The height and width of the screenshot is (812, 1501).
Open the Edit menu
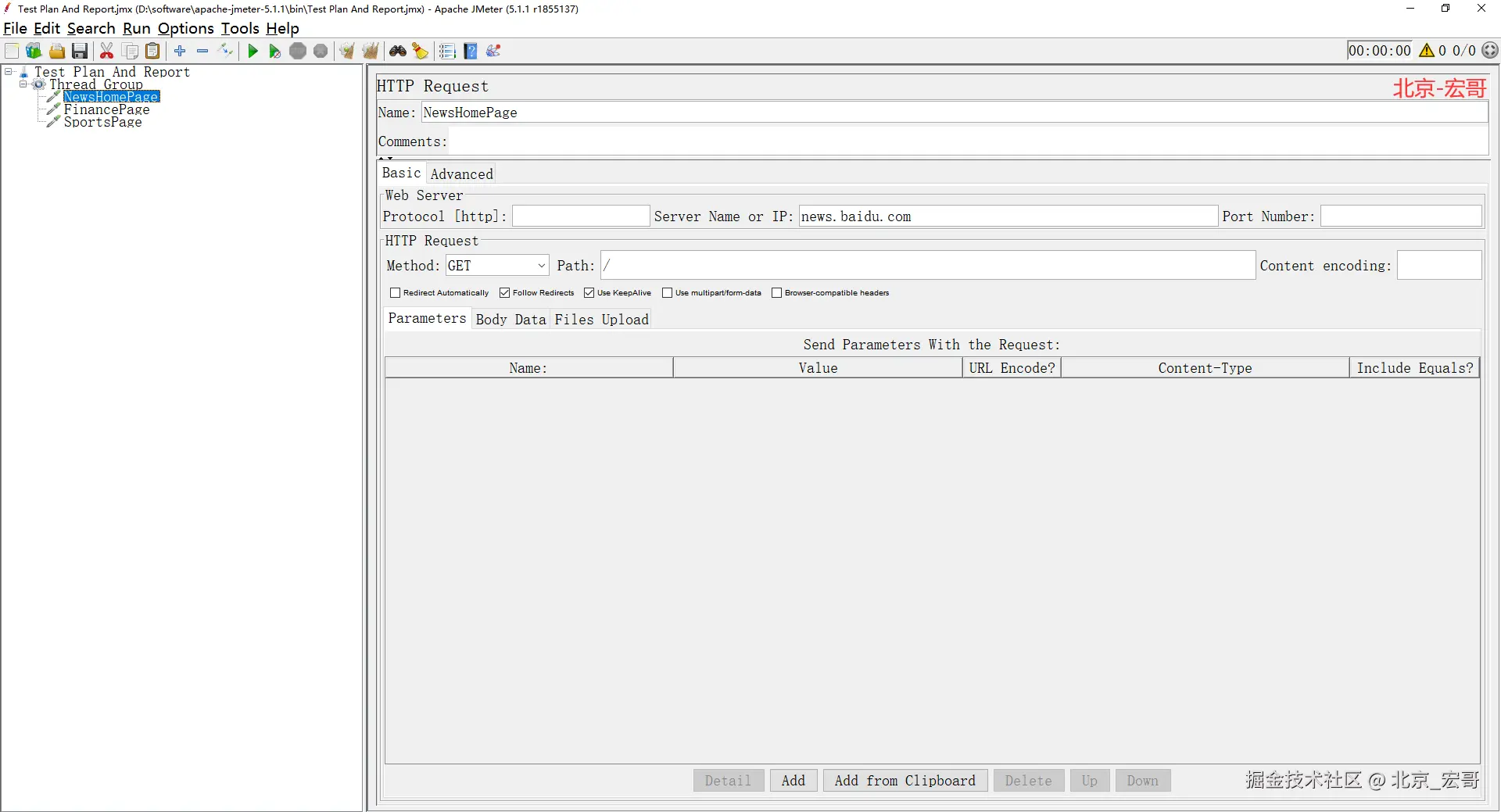coord(47,28)
